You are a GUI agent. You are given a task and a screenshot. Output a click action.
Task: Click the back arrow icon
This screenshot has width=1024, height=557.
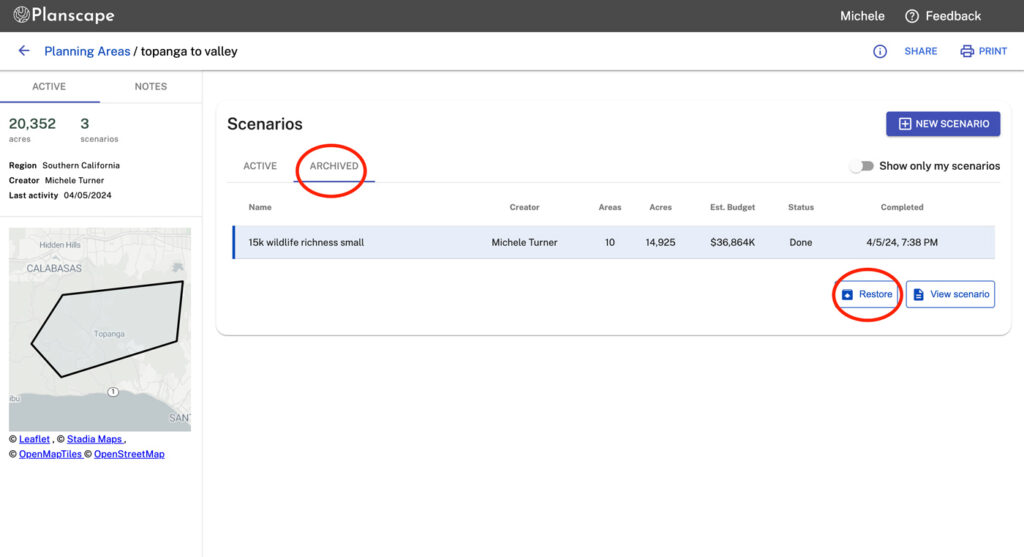[x=24, y=51]
